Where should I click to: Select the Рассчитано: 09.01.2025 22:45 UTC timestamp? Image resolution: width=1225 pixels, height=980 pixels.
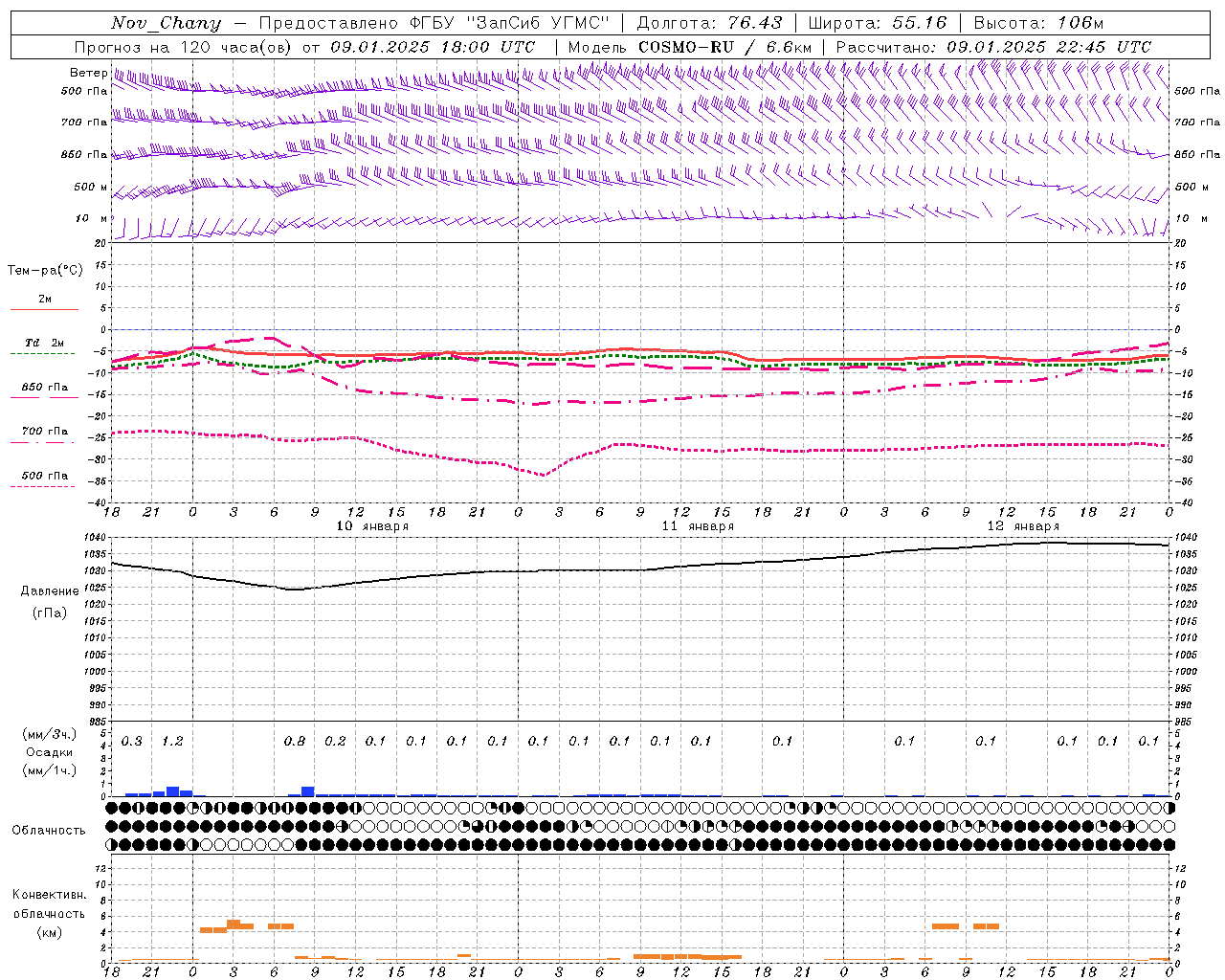(993, 47)
